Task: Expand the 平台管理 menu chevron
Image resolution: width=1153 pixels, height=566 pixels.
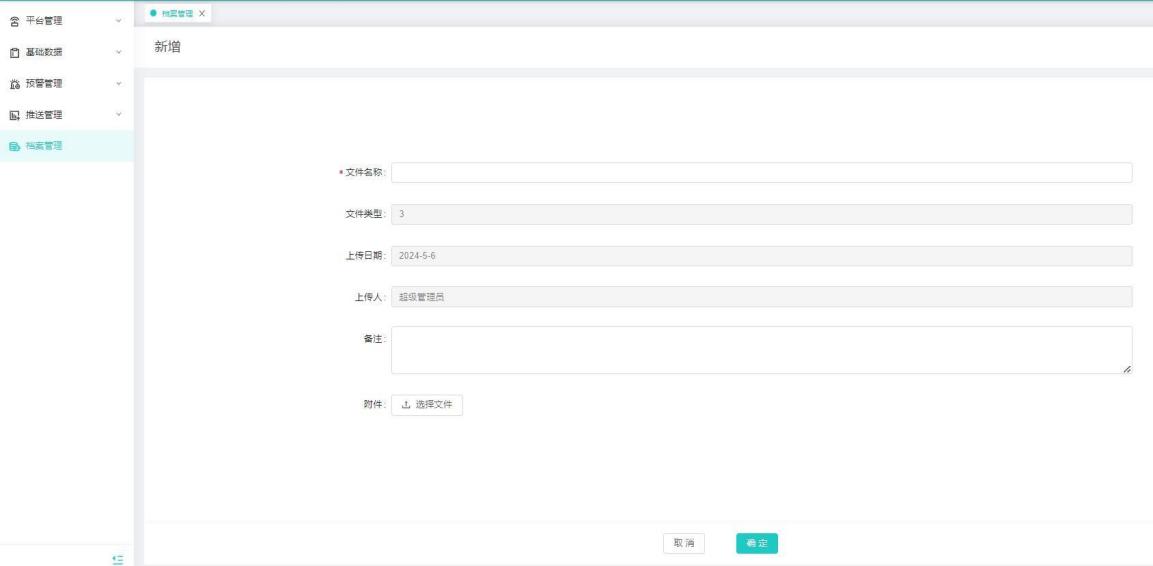Action: [x=119, y=20]
